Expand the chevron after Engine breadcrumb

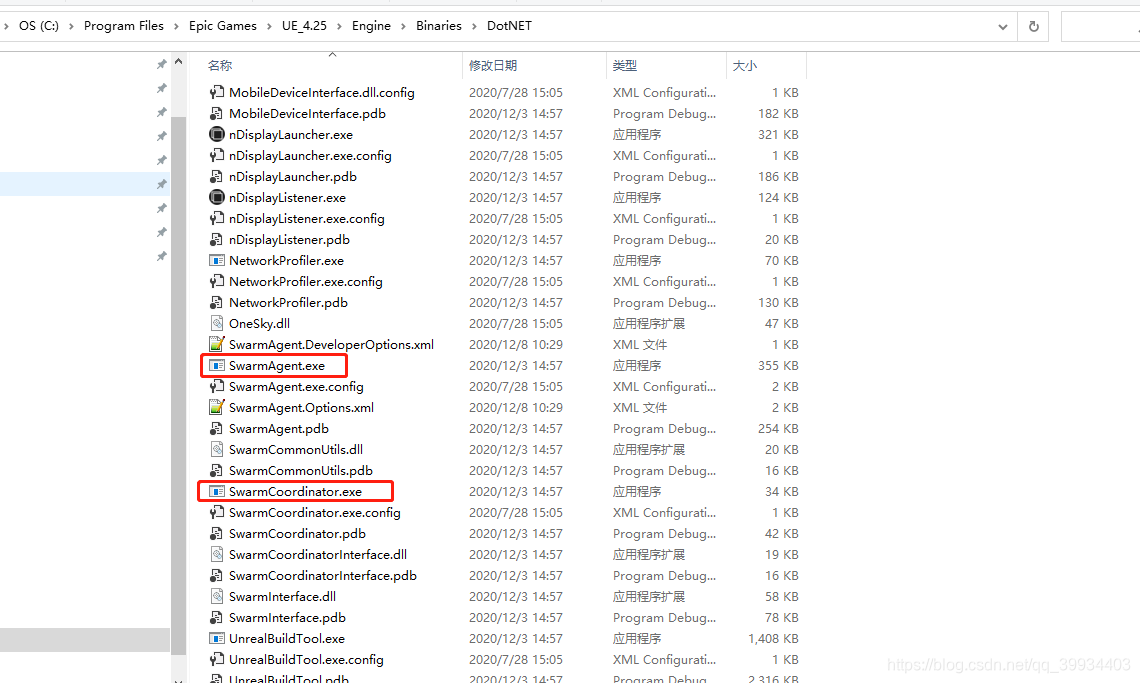pos(404,26)
